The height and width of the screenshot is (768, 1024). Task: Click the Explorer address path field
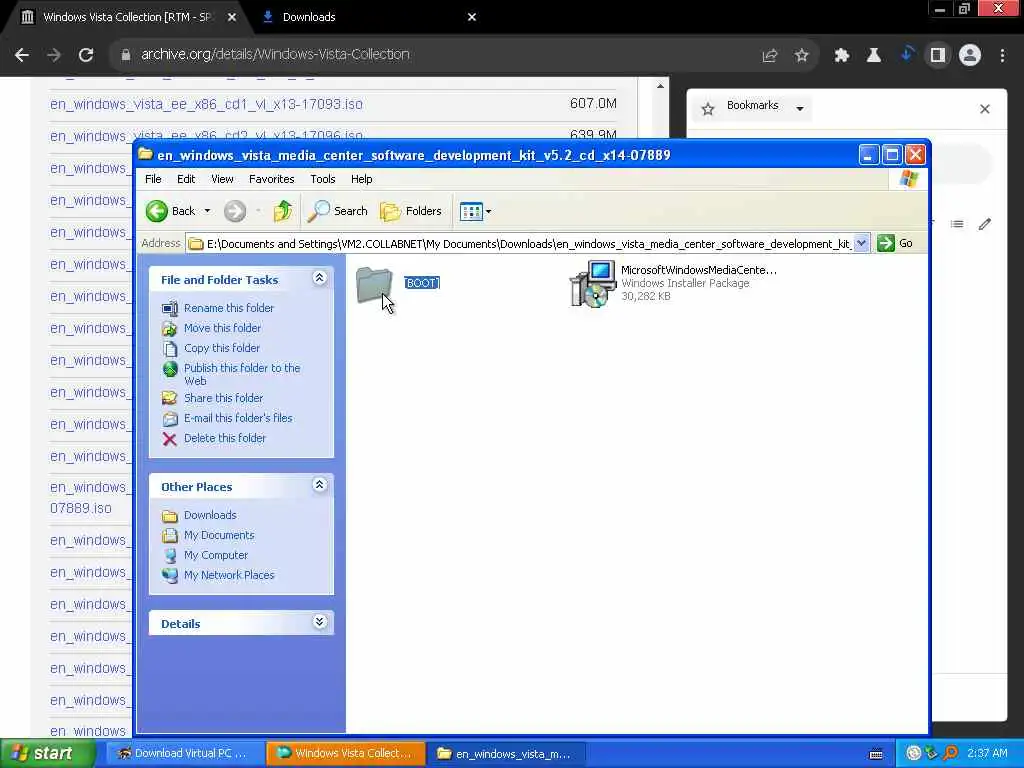click(x=520, y=244)
